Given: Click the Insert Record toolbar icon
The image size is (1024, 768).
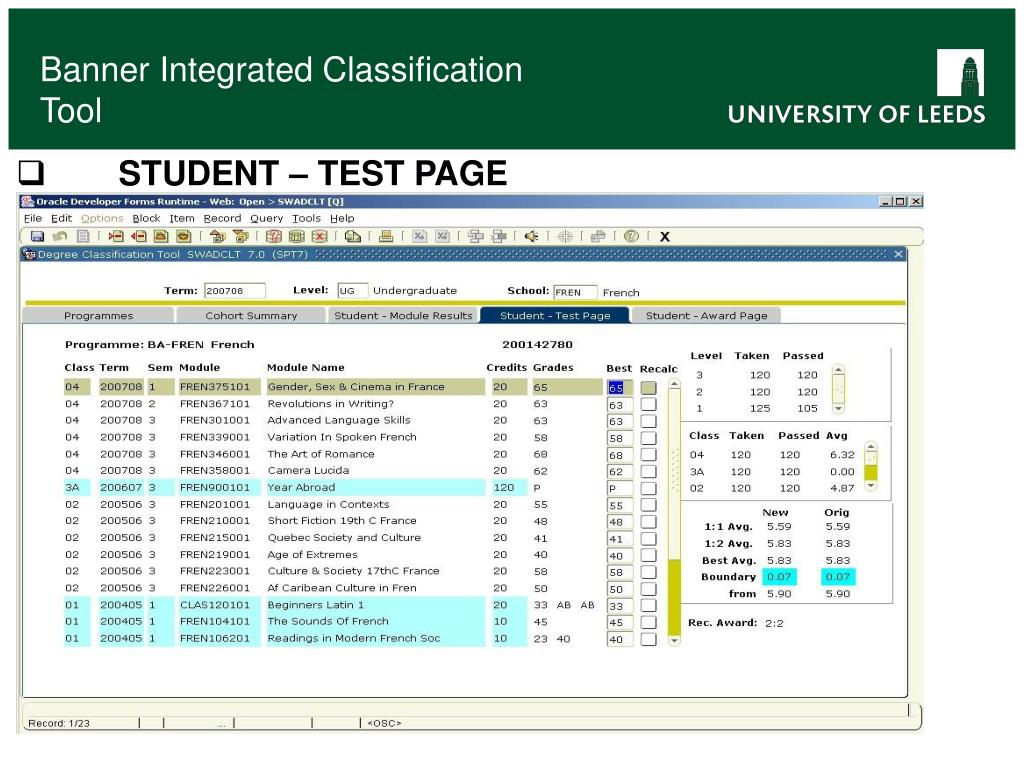Looking at the screenshot, I should tap(116, 236).
